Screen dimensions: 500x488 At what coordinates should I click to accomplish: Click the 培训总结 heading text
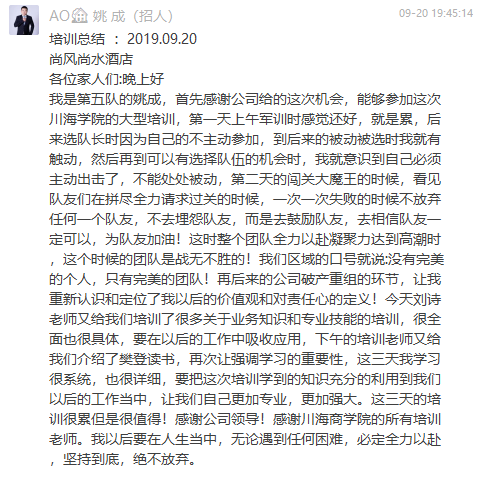[77, 39]
